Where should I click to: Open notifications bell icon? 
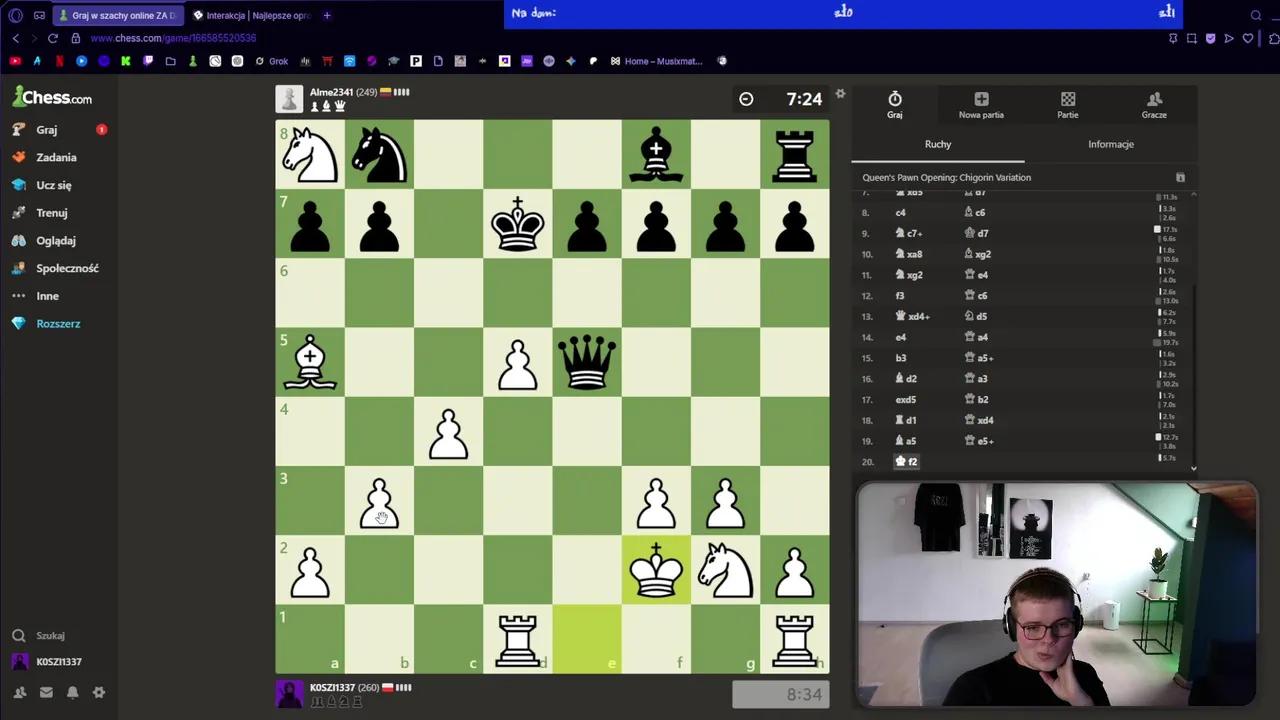coord(72,692)
